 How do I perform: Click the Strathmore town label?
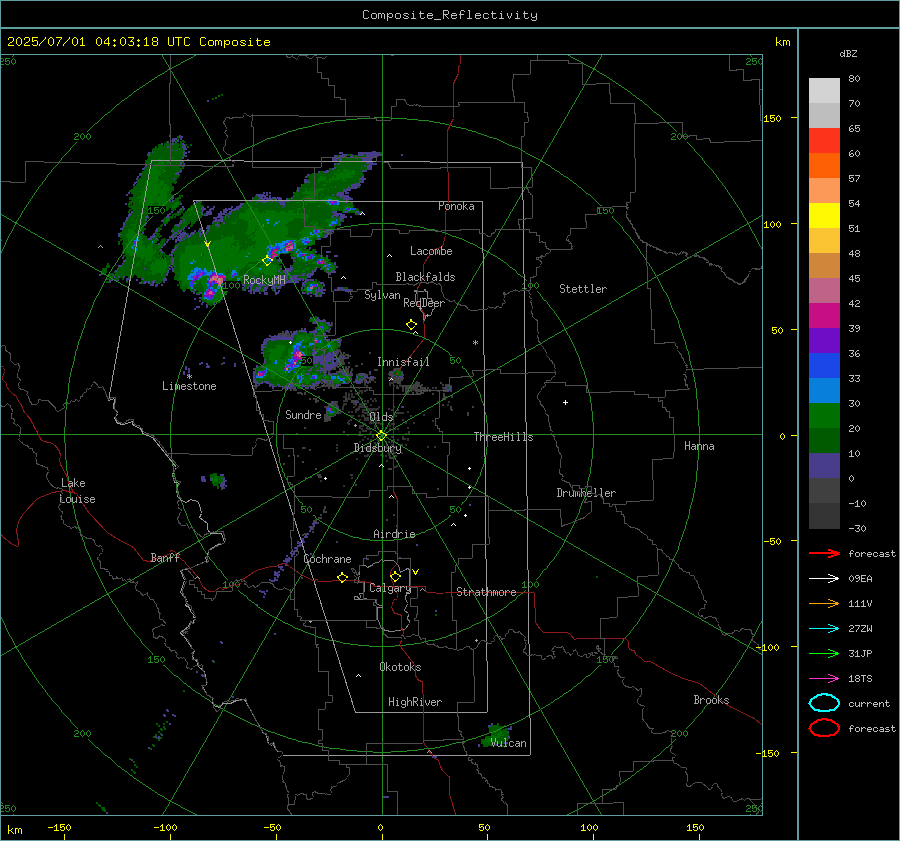[486, 592]
